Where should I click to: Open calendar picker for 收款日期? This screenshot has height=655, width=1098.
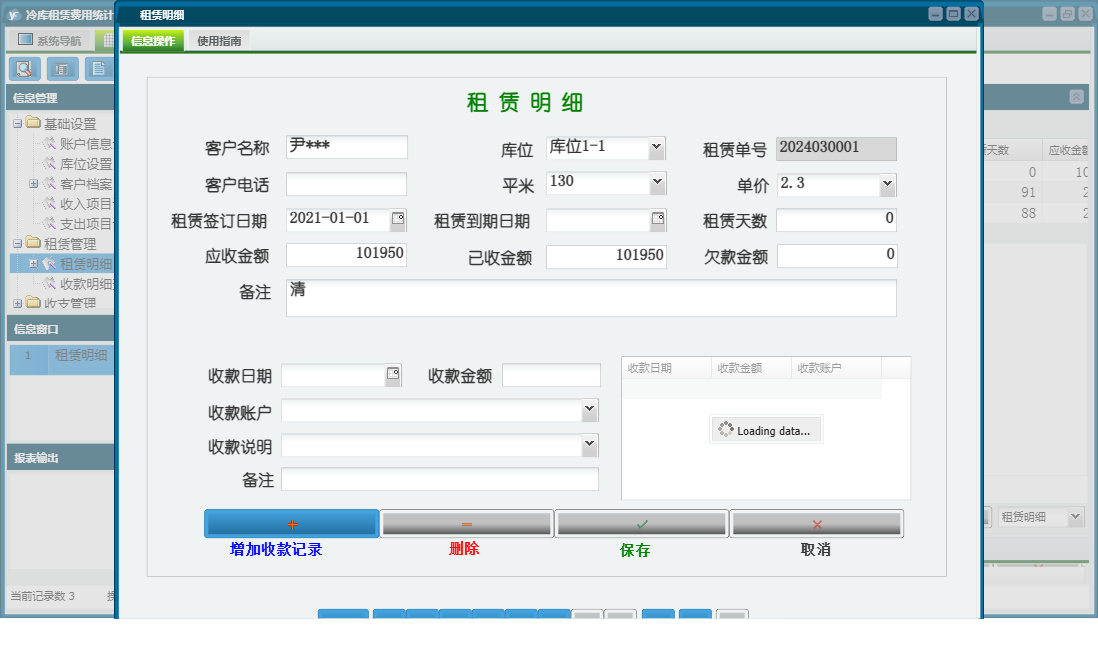(393, 375)
